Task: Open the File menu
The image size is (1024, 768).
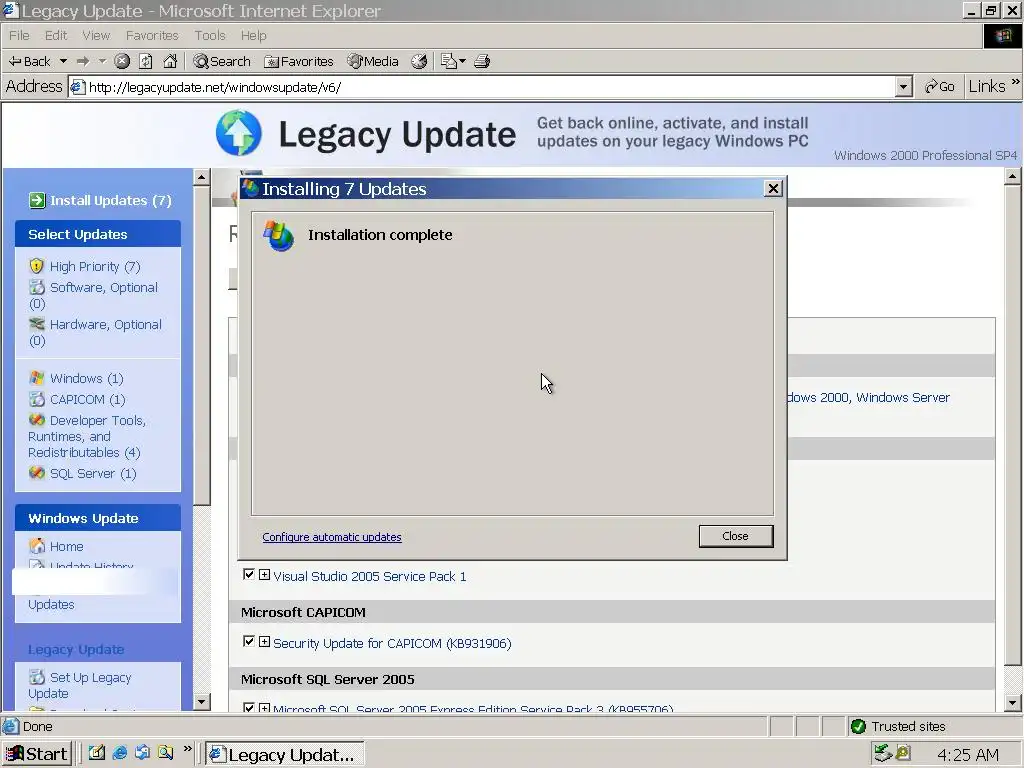Action: 19,35
